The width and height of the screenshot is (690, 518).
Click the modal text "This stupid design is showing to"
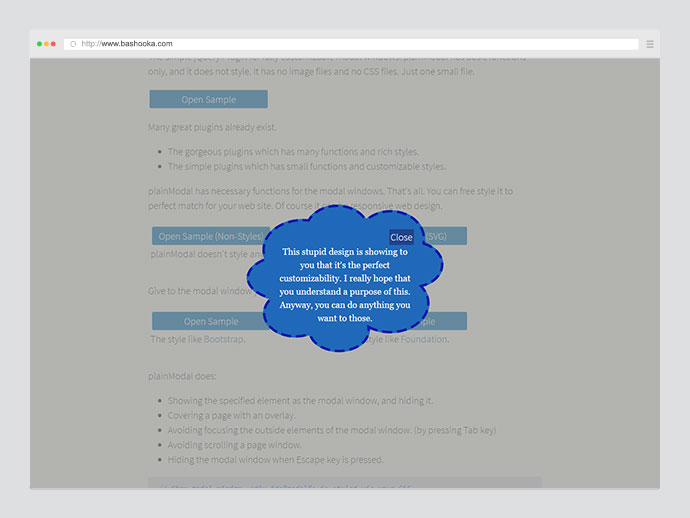[x=345, y=252]
